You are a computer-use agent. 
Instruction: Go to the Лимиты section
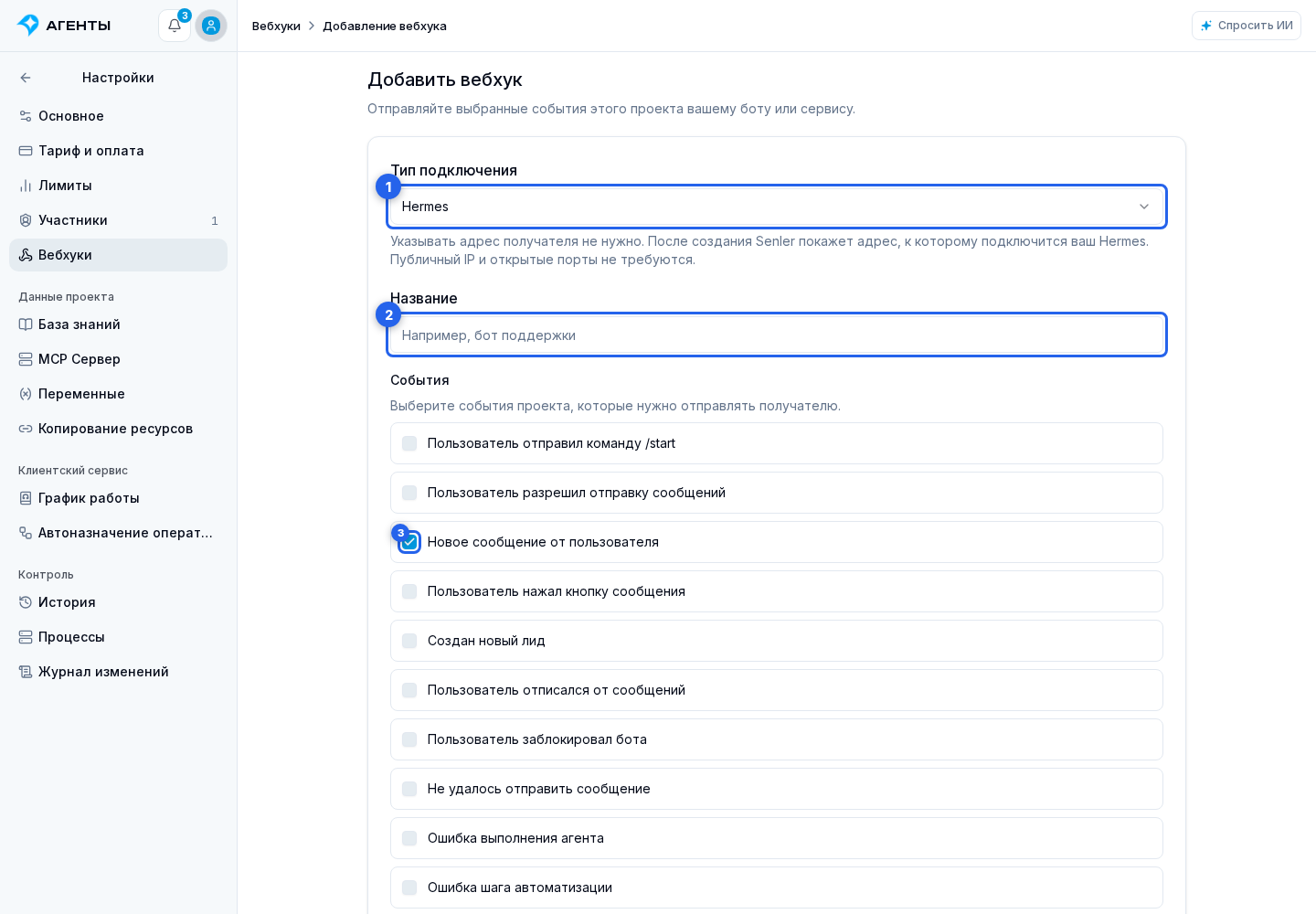(x=118, y=186)
